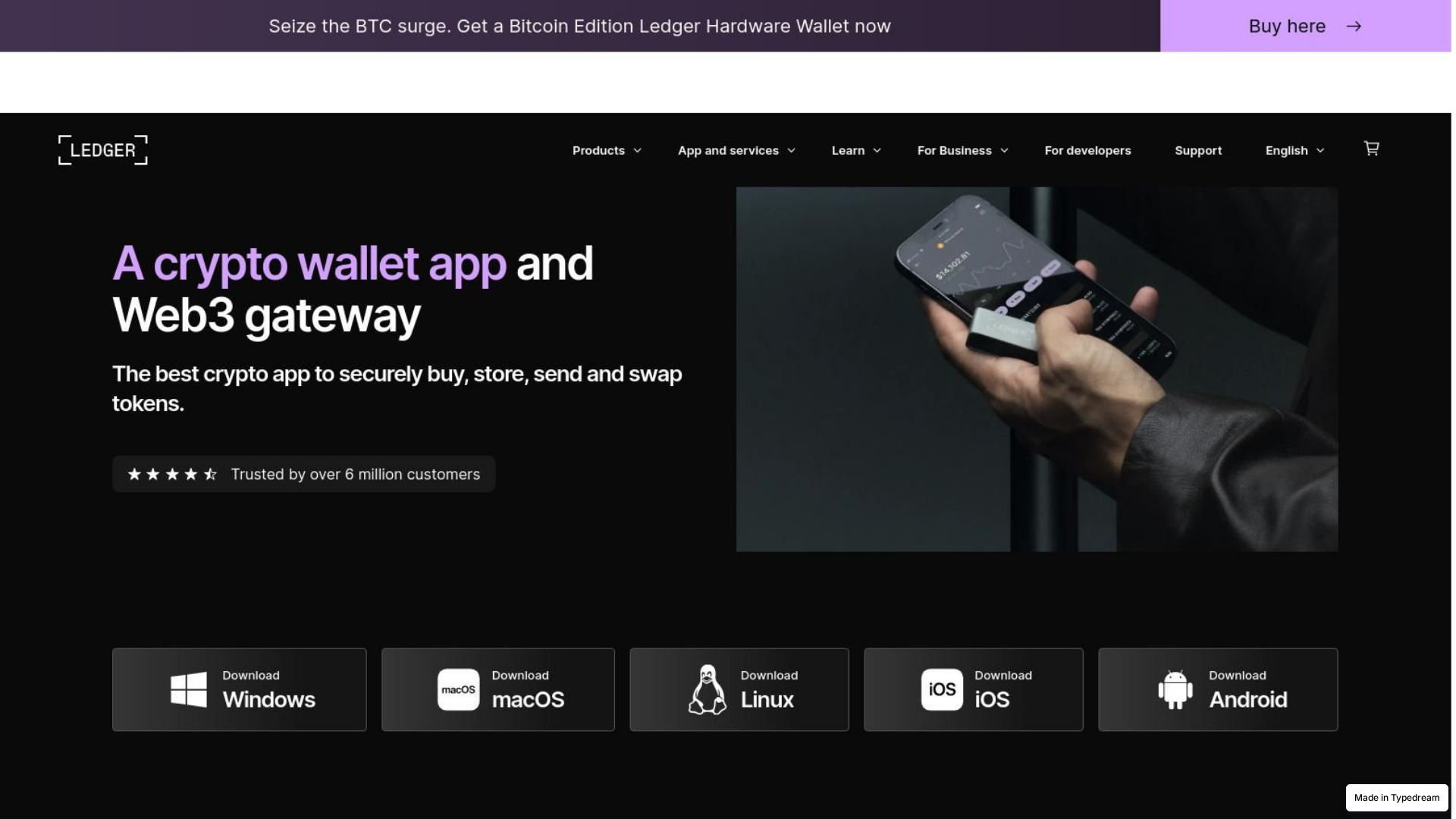The height and width of the screenshot is (819, 1456).
Task: Click the phone and Ledger device photo
Action: [x=1037, y=369]
